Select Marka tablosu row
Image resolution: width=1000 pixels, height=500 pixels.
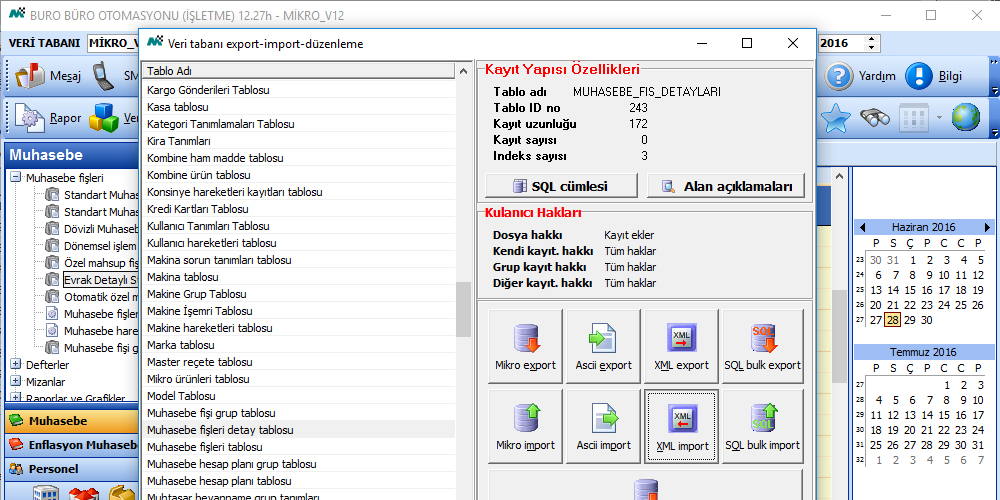coord(299,345)
